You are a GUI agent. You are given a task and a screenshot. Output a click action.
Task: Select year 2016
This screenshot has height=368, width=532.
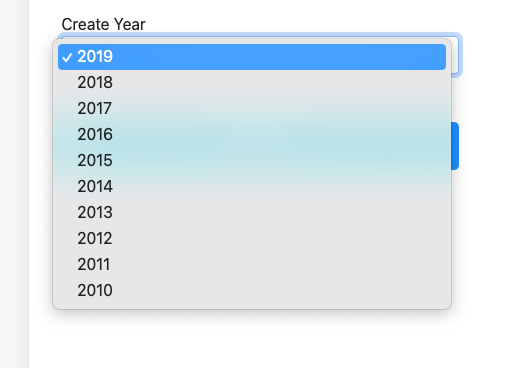click(x=252, y=134)
